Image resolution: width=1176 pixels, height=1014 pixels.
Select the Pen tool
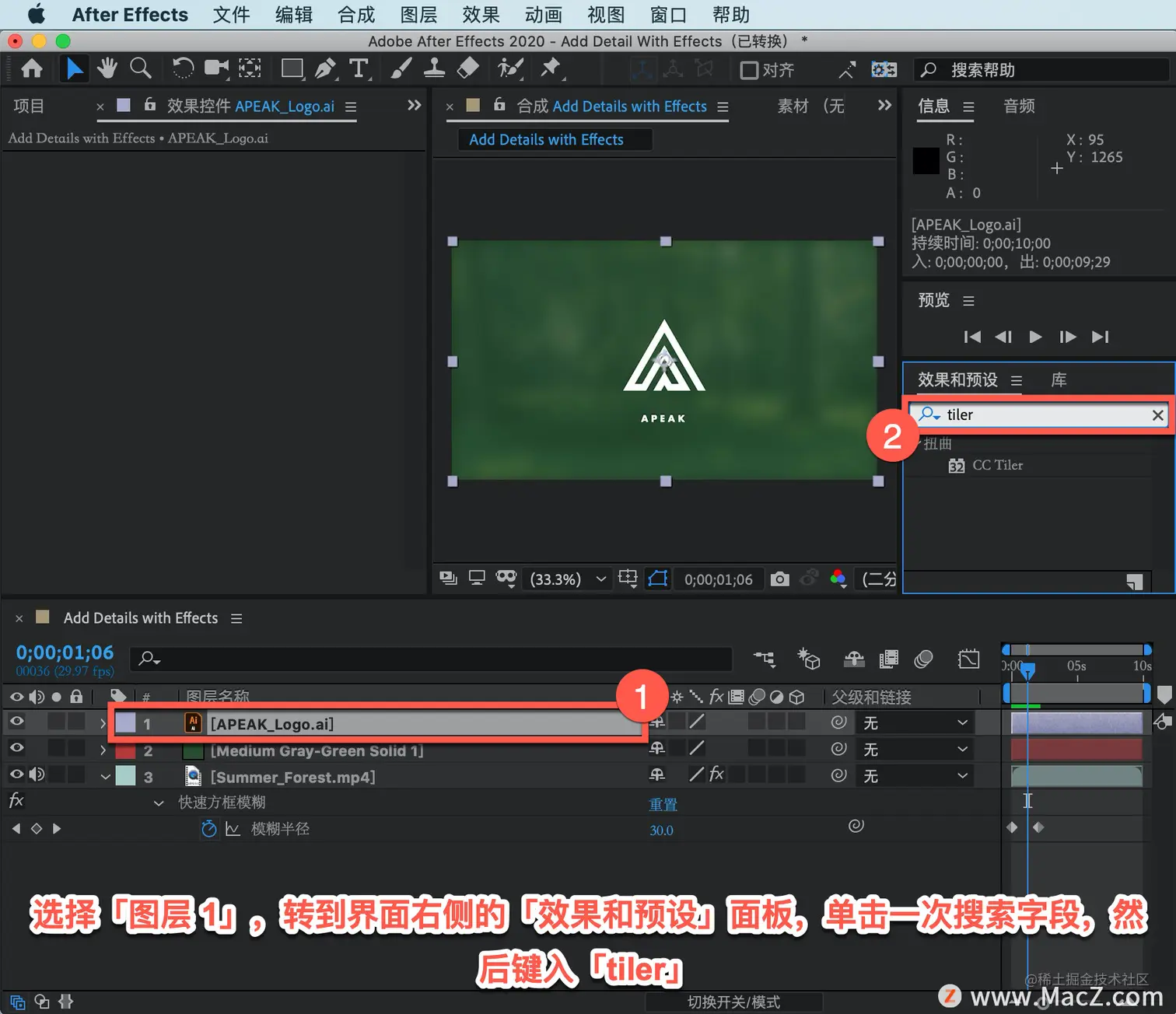[326, 69]
